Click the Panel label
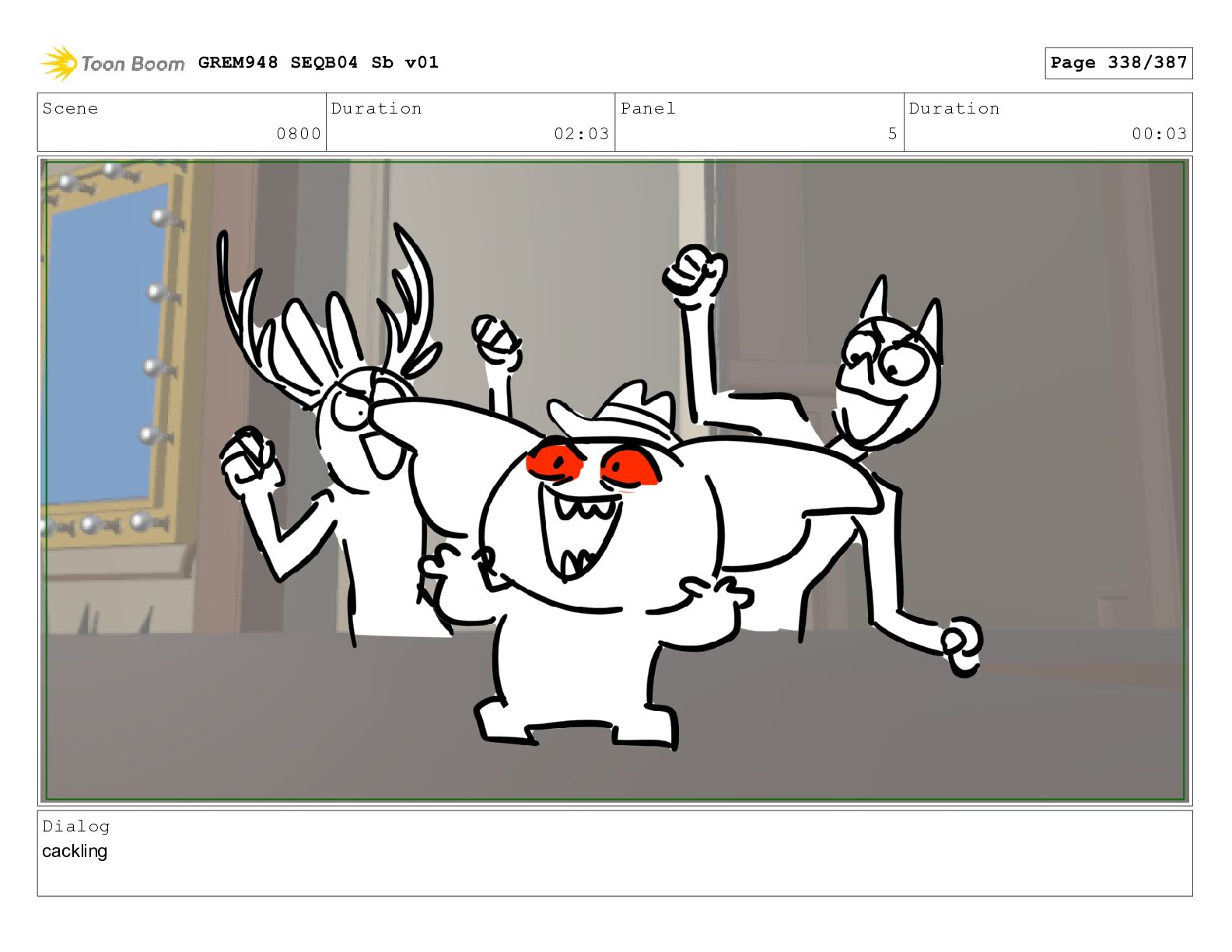 pyautogui.click(x=648, y=108)
